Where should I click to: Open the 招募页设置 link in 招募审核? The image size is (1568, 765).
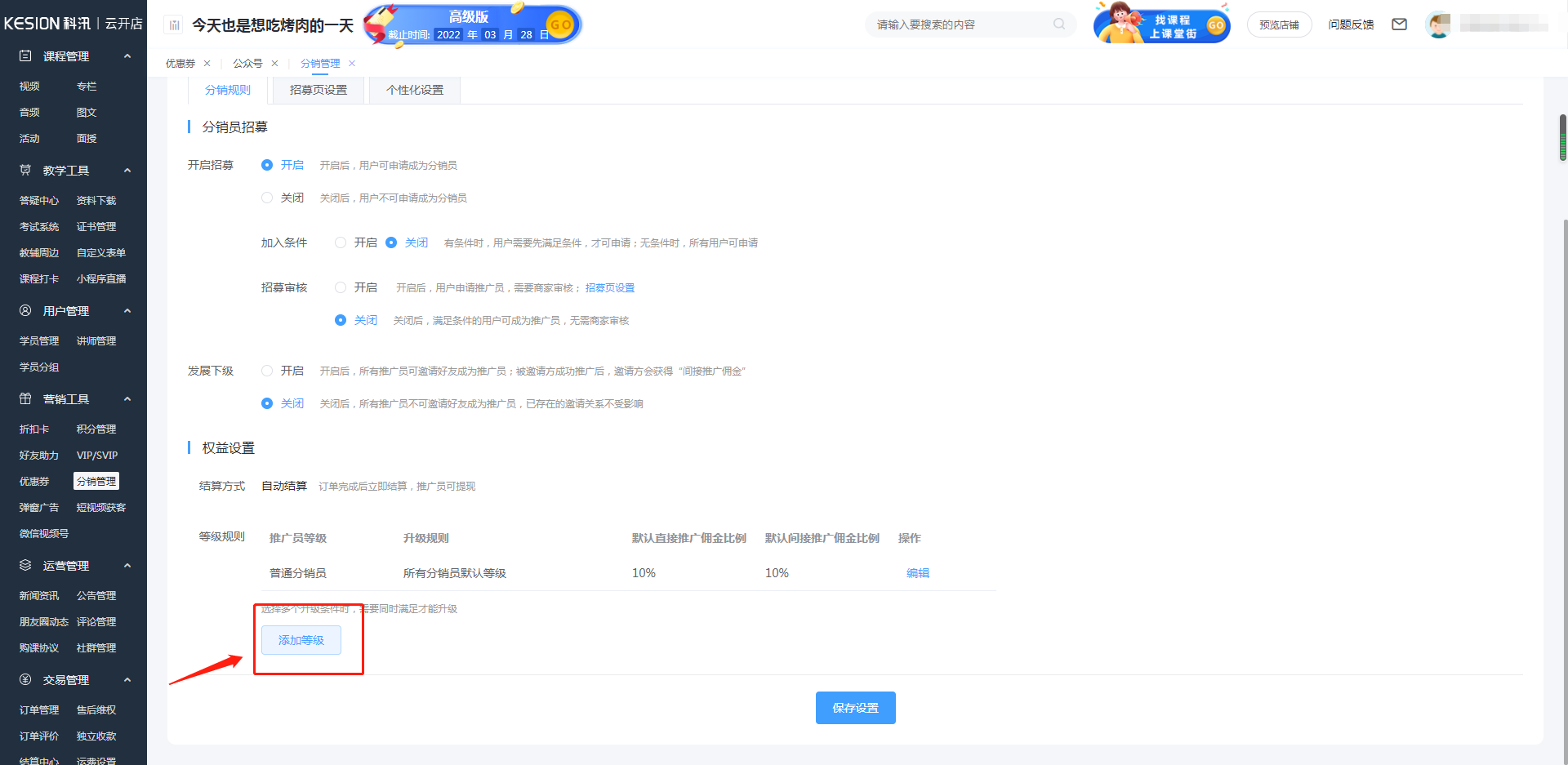point(610,288)
